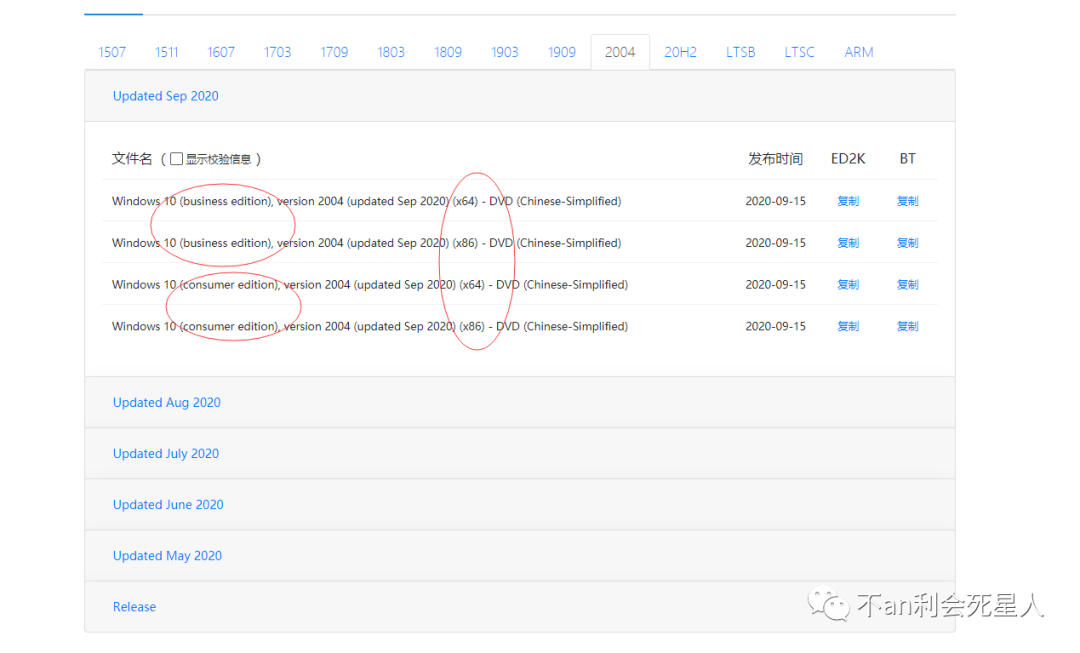1080x653 pixels.
Task: Copy ED2K link for consumer edition x64
Action: [848, 284]
